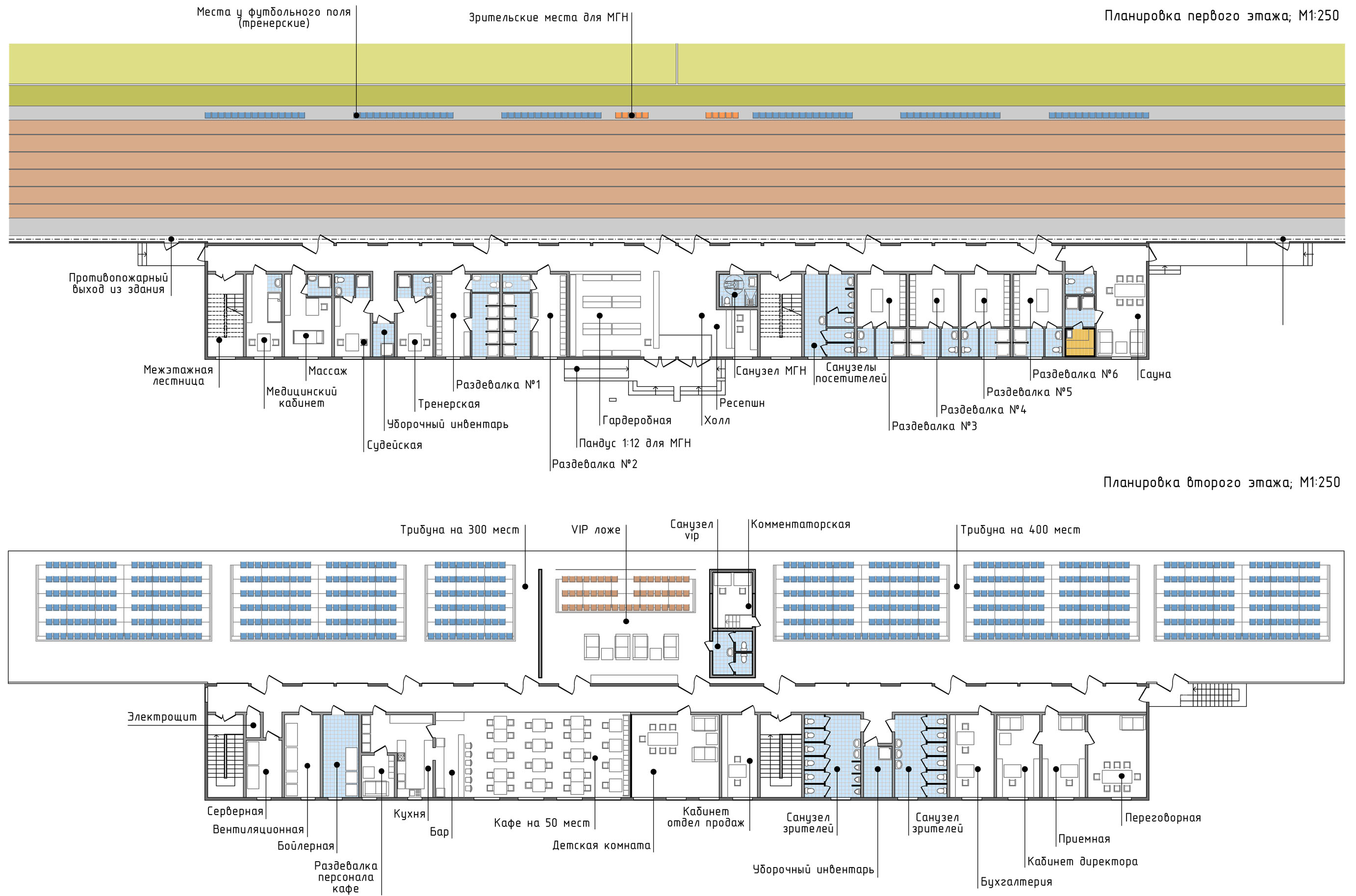1356x896 pixels.
Task: Click the 'Раздевалка персонала кафе' label
Action: pos(346,877)
